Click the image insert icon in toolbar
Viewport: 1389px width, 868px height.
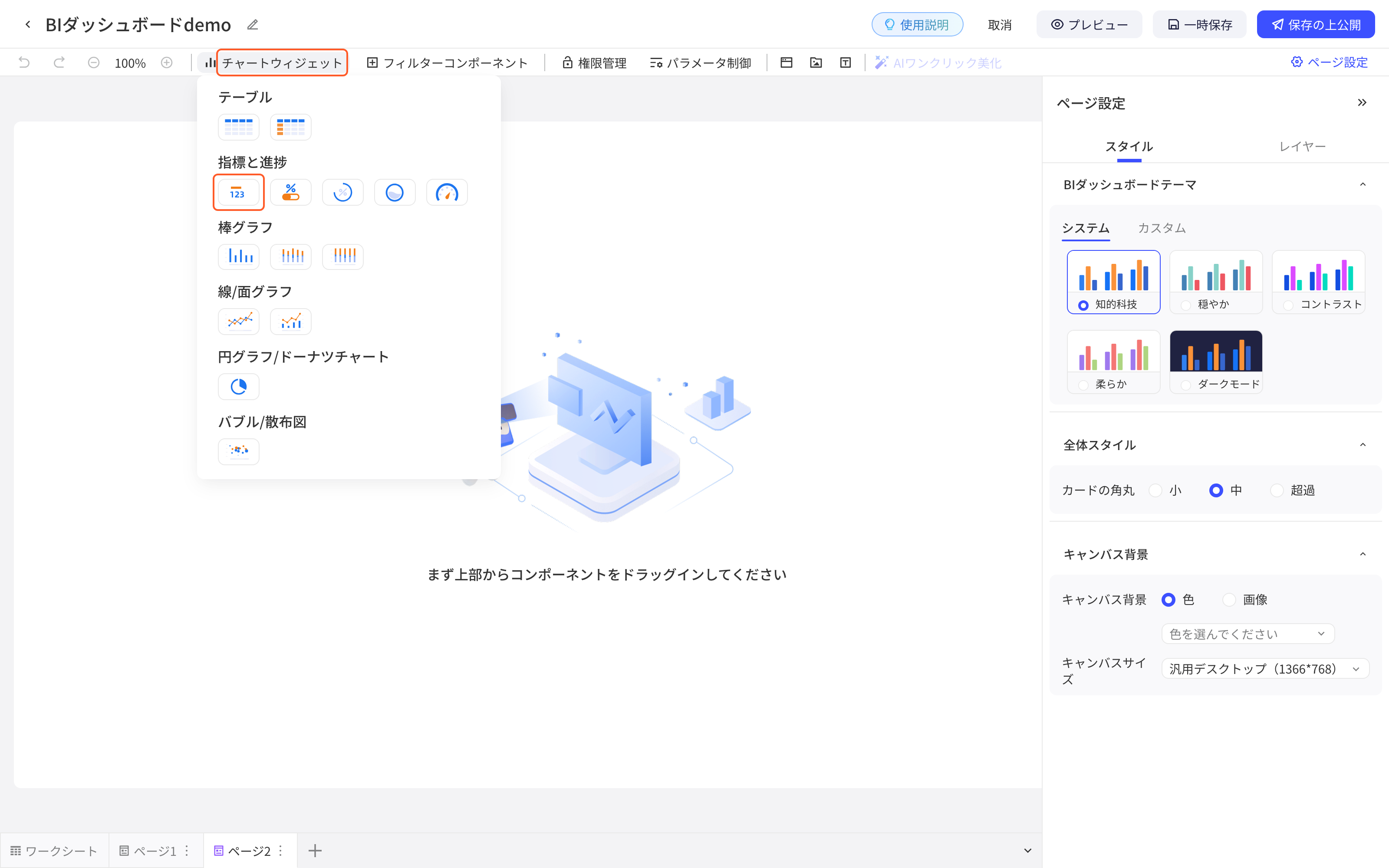(x=816, y=62)
